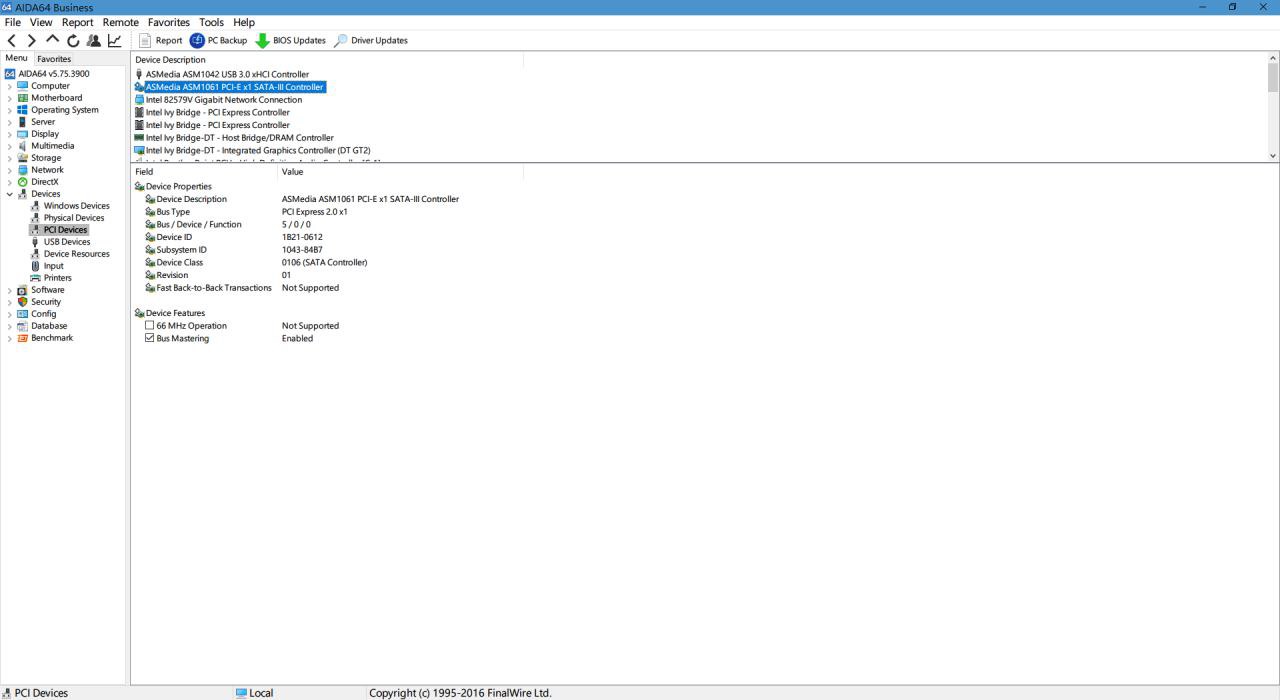Click the Subsystem ID value 1043-84B7

302,250
